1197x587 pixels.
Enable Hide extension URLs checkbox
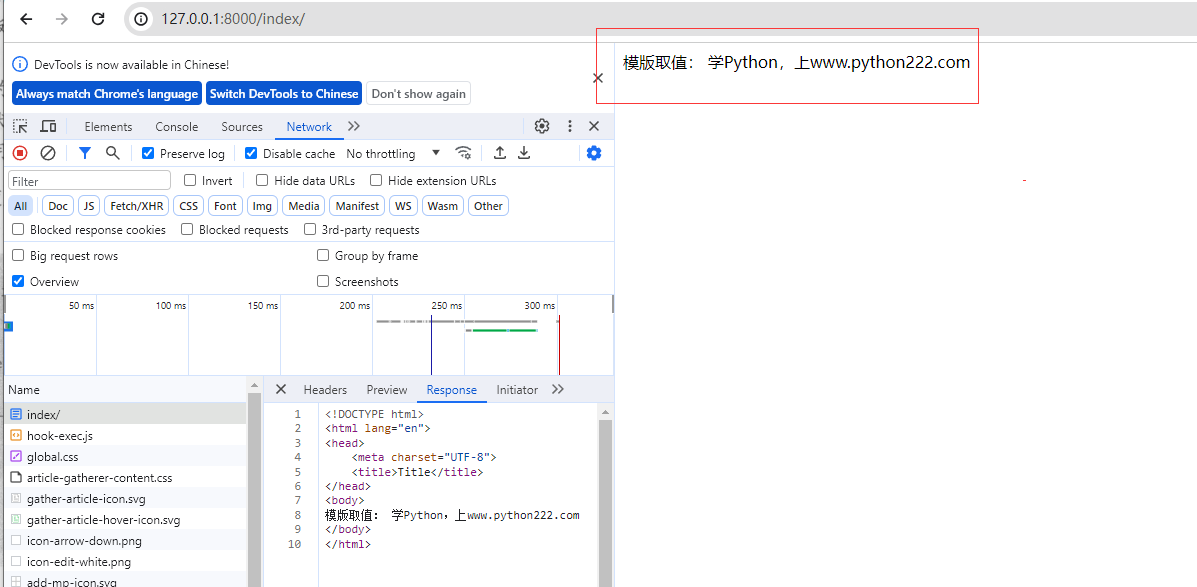376,181
